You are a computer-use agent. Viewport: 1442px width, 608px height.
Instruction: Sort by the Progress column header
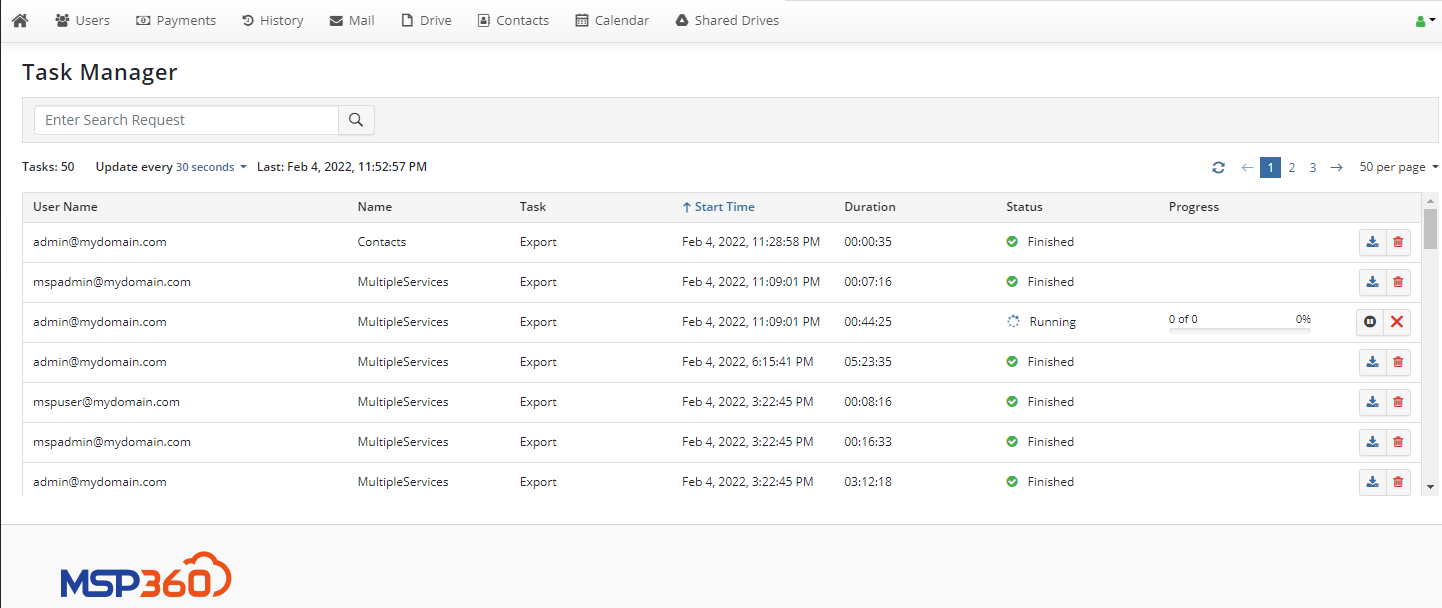click(1194, 207)
